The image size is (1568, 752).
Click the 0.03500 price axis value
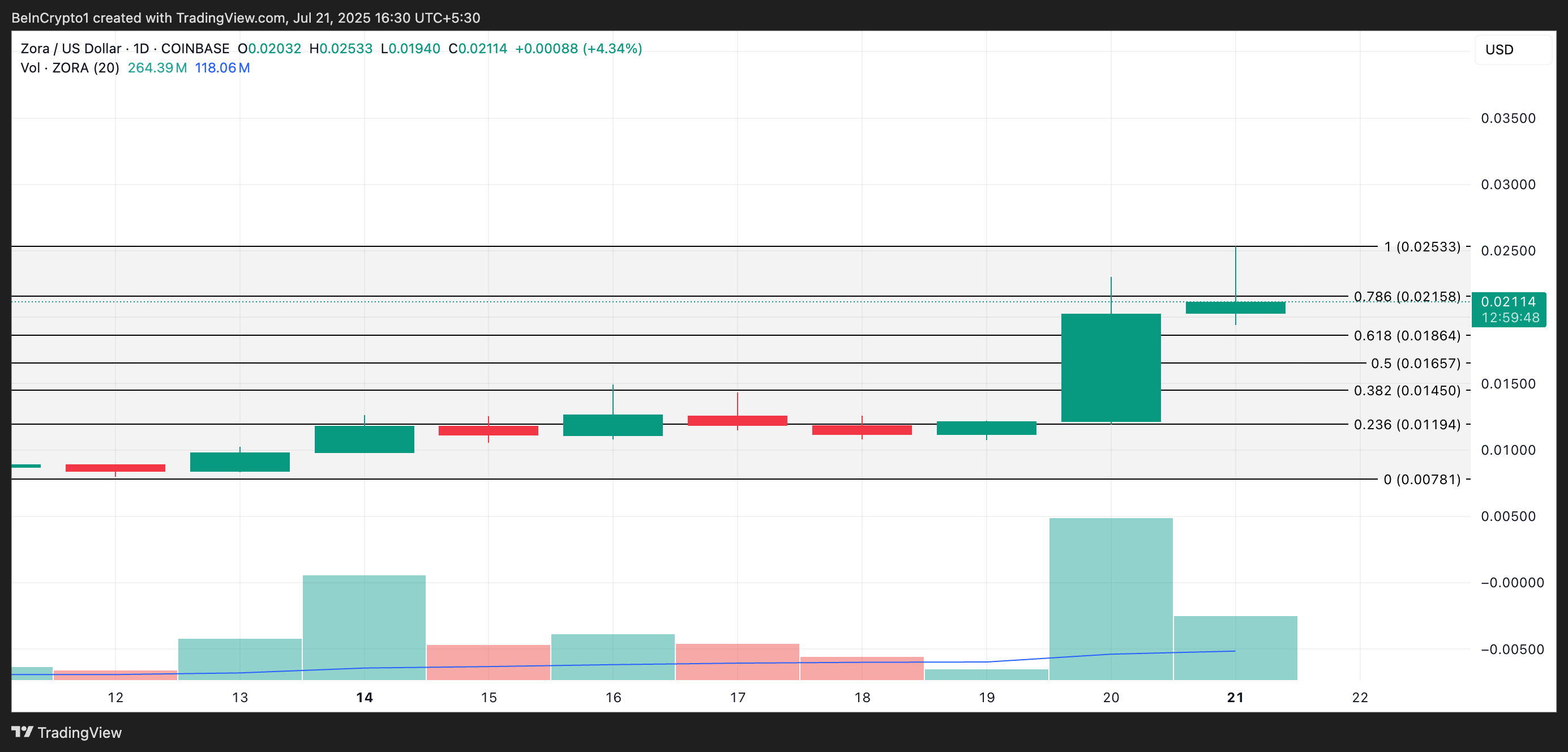[x=1508, y=119]
